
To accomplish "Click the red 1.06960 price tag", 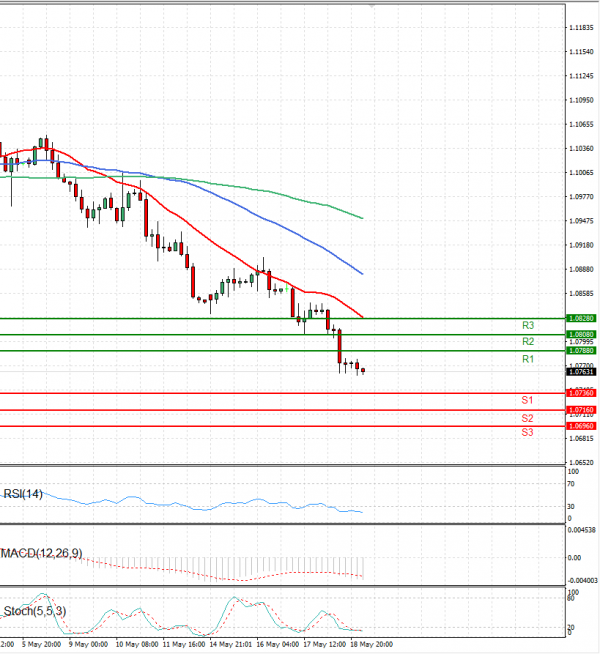I will 581,426.
